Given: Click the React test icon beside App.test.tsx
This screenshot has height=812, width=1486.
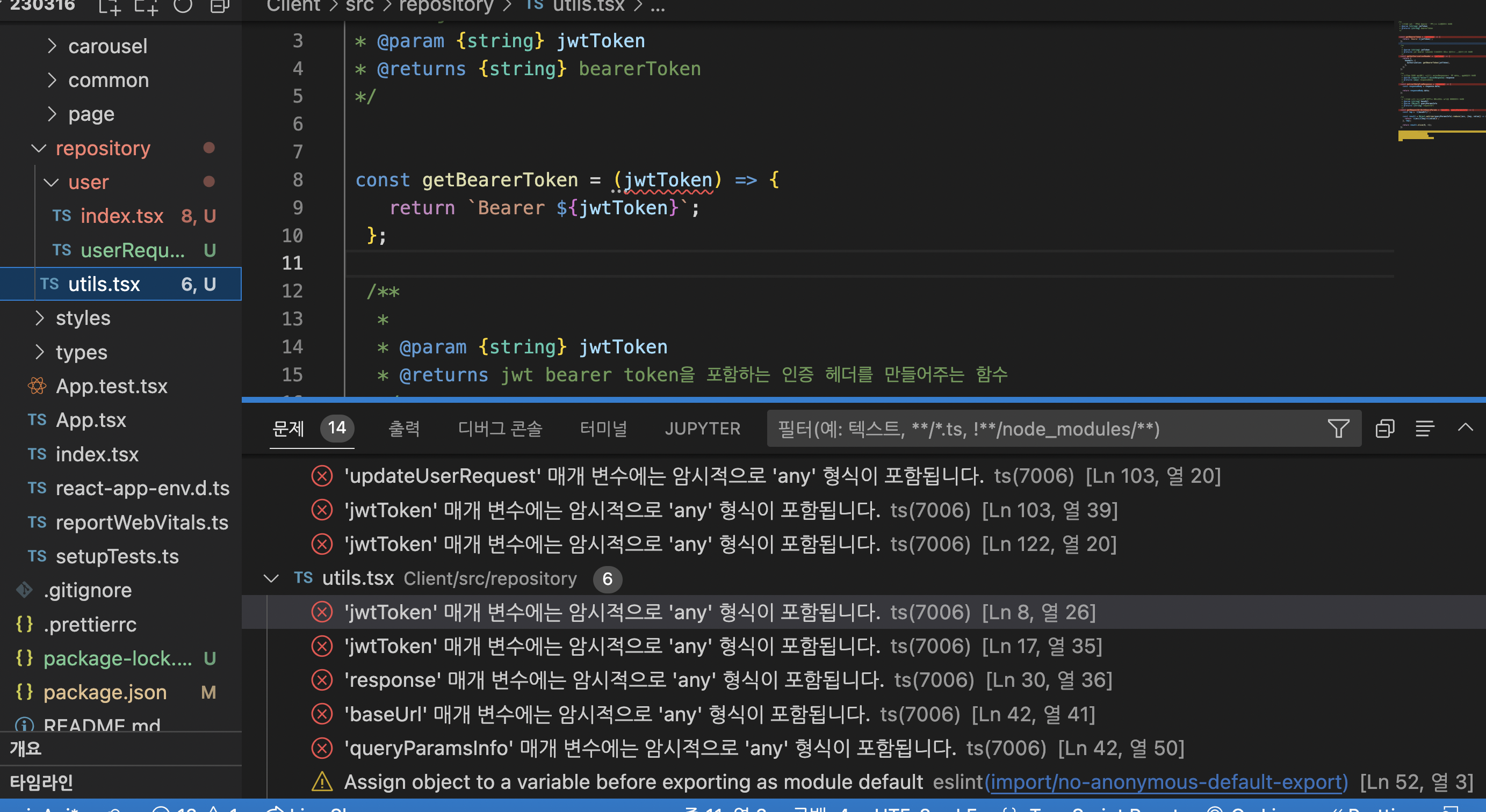Looking at the screenshot, I should 37,386.
